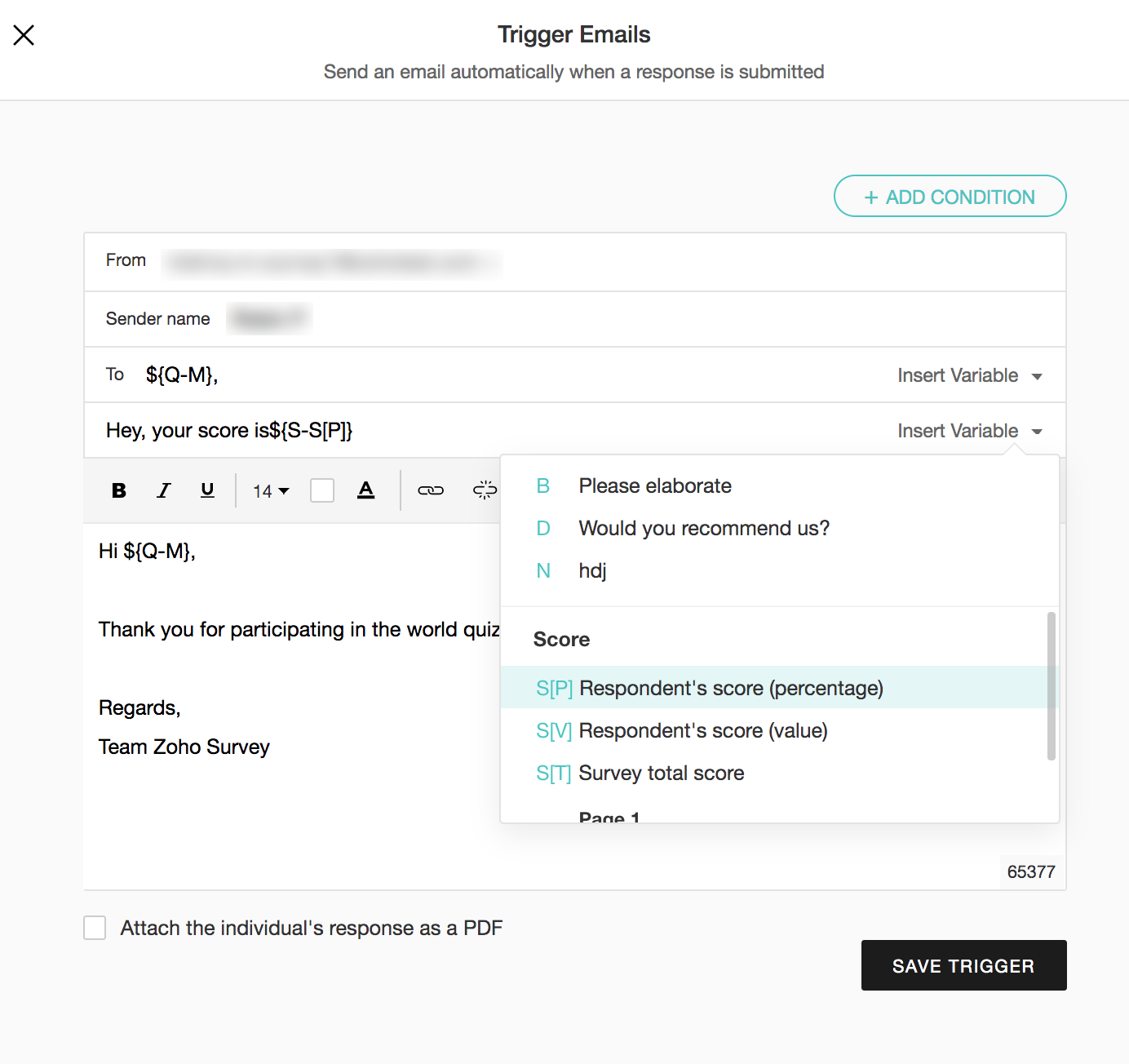
Task: Remove link with the unlink icon
Action: point(485,490)
